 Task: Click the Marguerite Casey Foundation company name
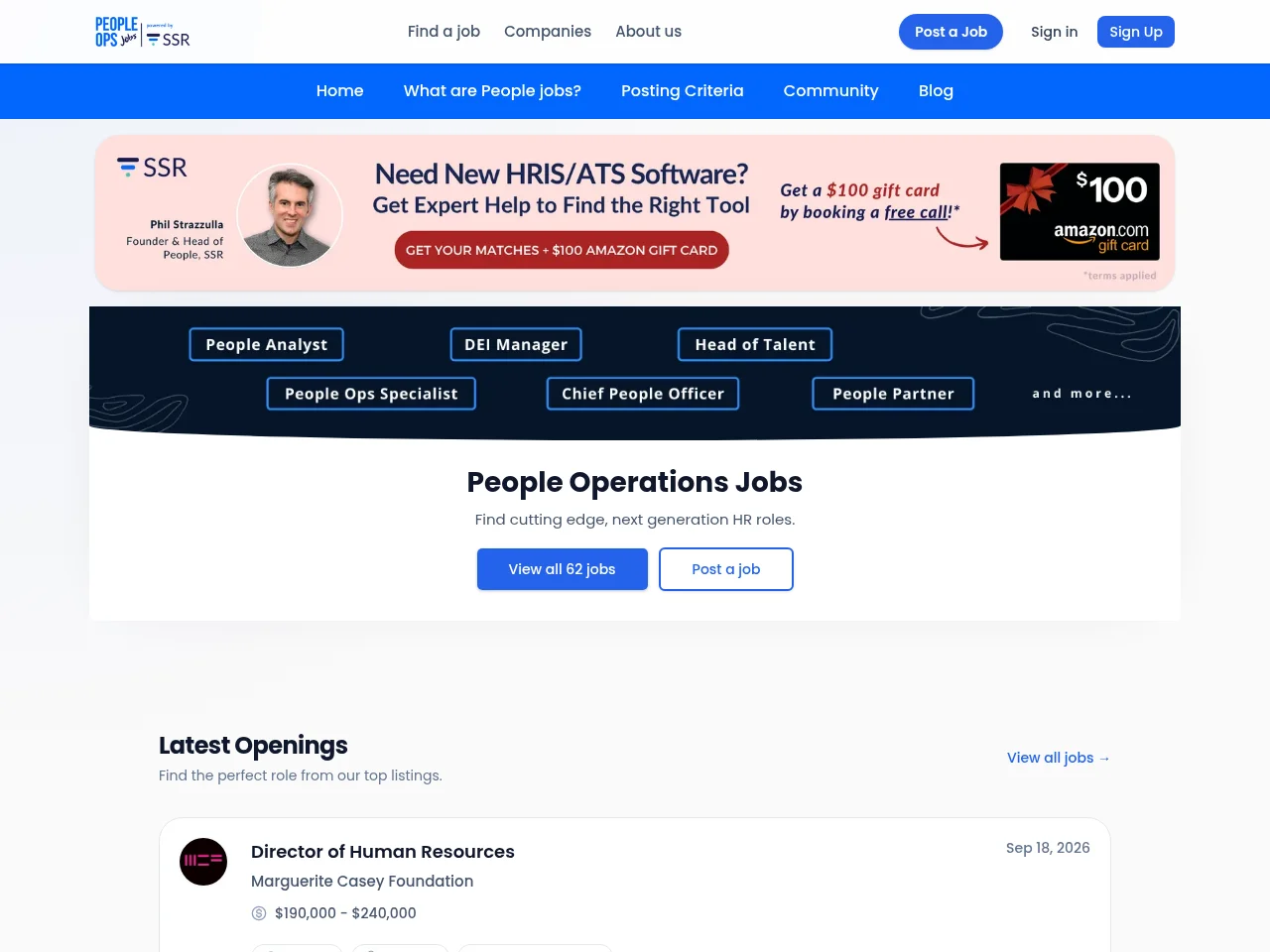pos(362,882)
